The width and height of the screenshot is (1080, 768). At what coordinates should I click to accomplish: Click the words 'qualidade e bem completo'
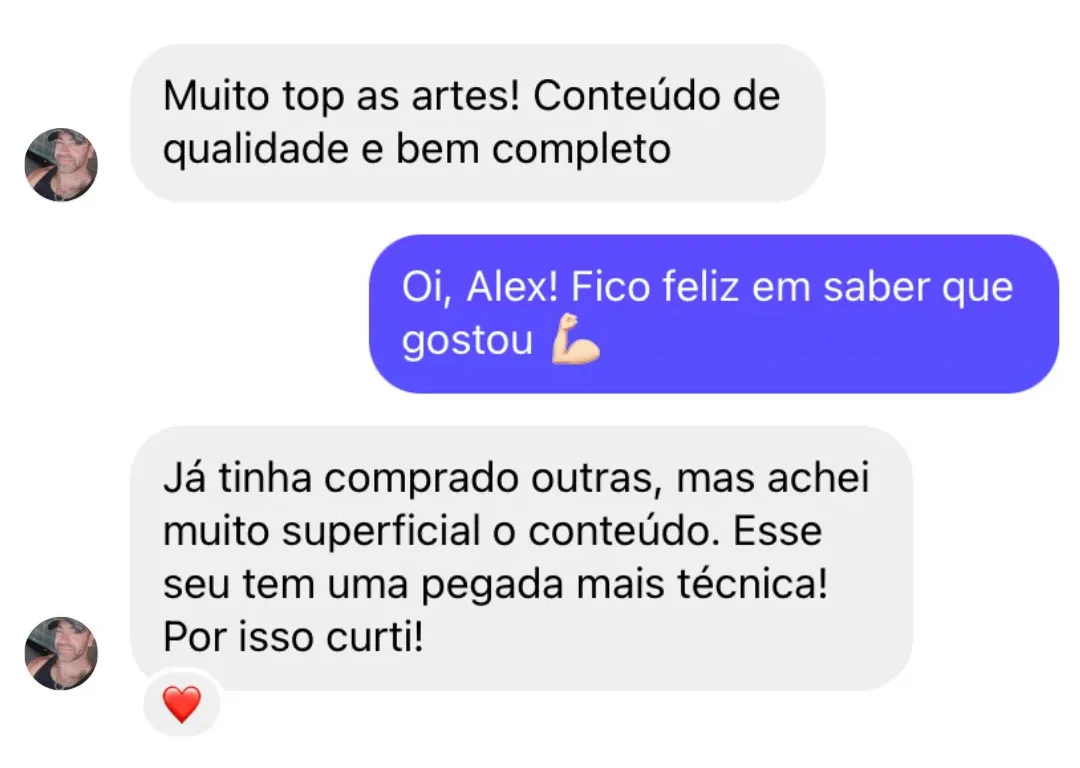point(417,151)
